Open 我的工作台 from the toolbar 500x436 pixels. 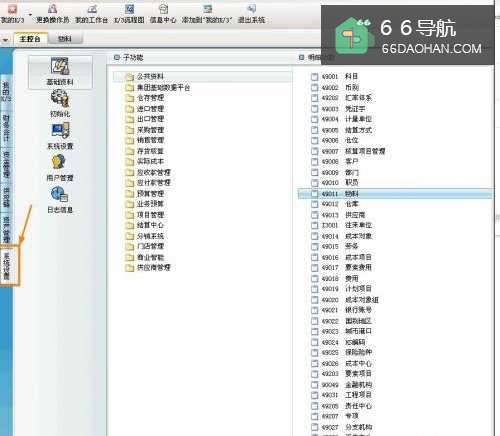91,14
